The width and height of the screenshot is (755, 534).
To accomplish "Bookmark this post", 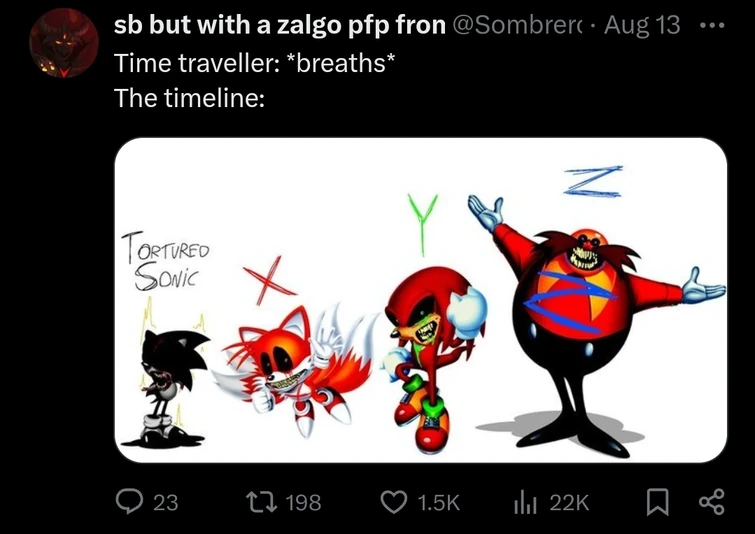I will click(658, 502).
